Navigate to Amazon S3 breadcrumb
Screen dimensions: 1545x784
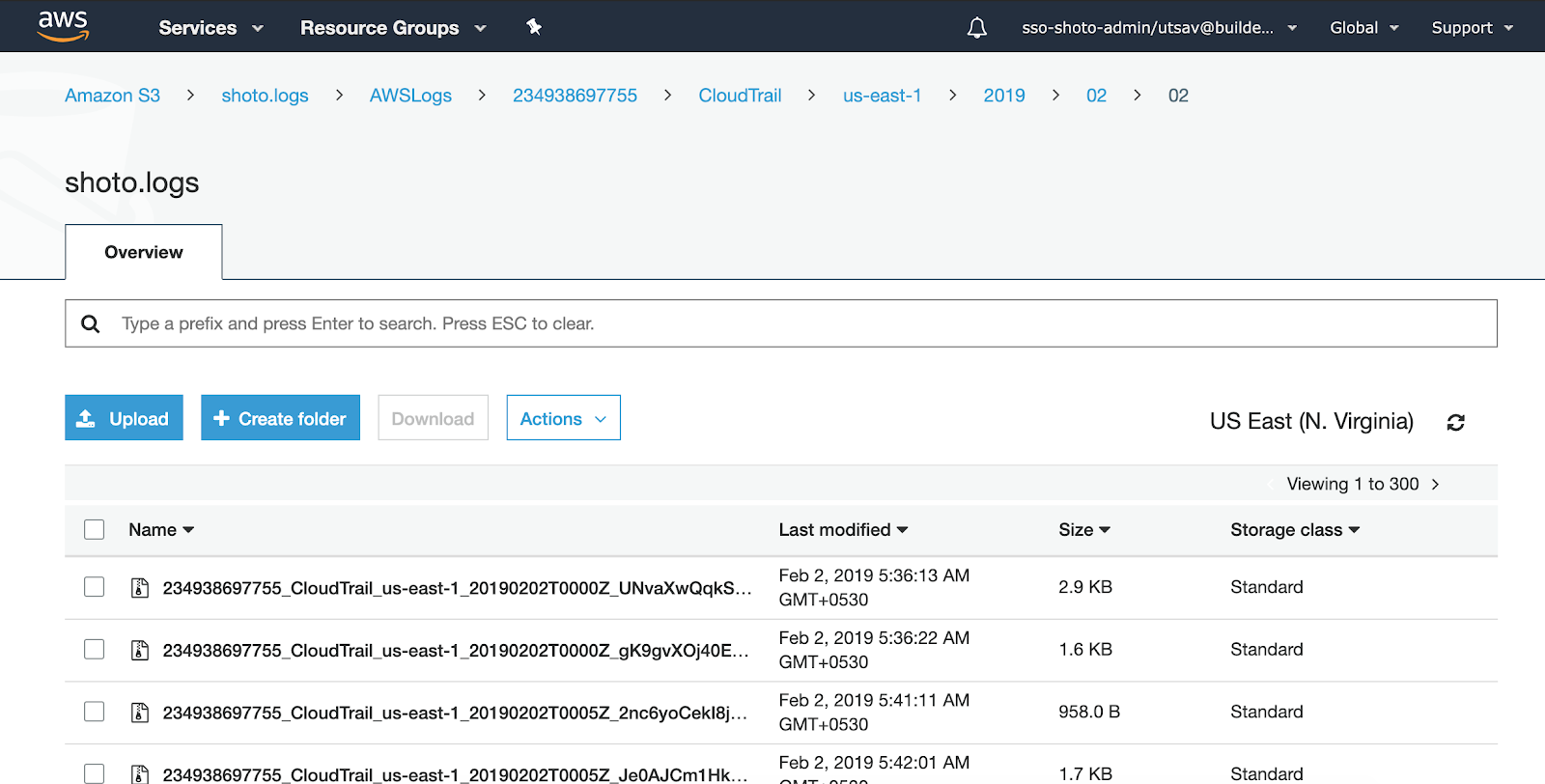112,96
